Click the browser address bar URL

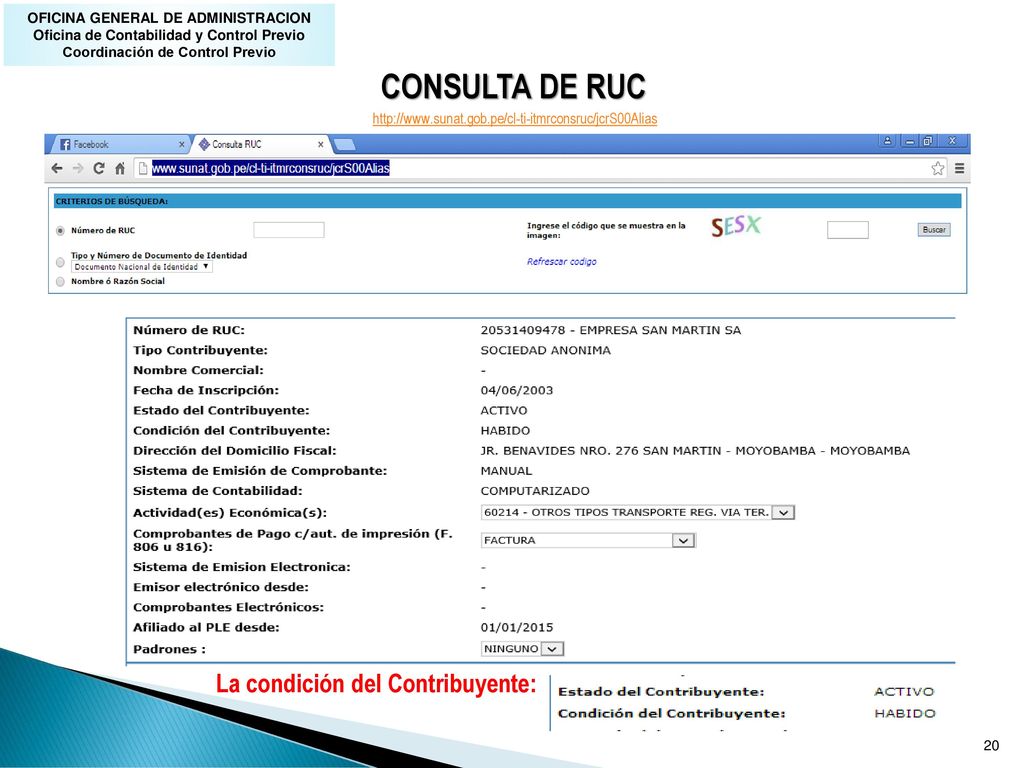click(x=270, y=168)
